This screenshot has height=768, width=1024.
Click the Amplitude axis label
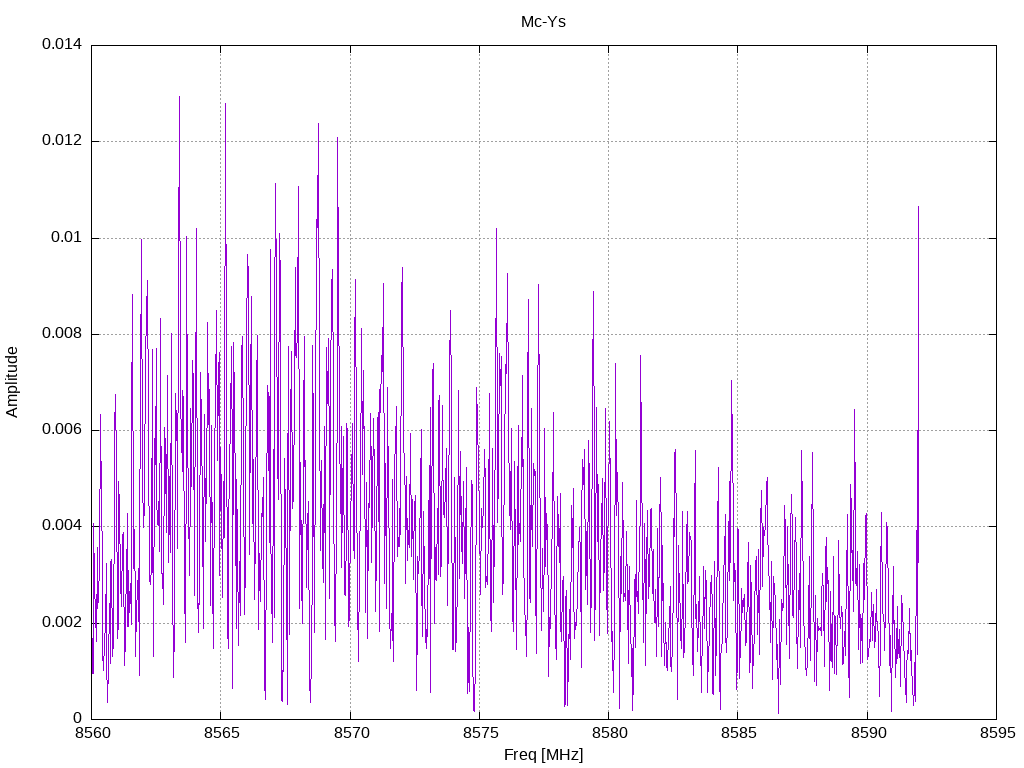(x=12, y=382)
